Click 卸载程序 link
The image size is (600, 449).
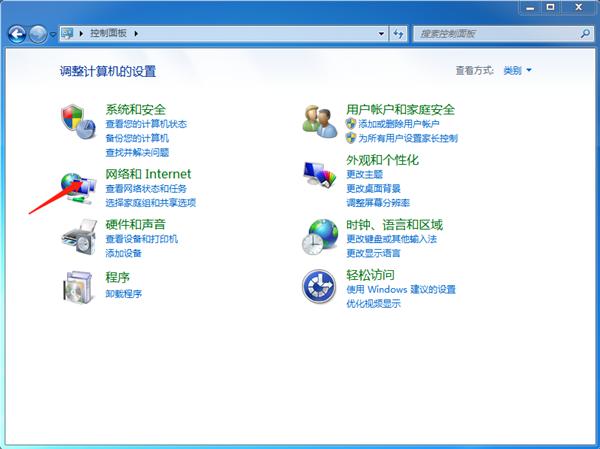(124, 294)
